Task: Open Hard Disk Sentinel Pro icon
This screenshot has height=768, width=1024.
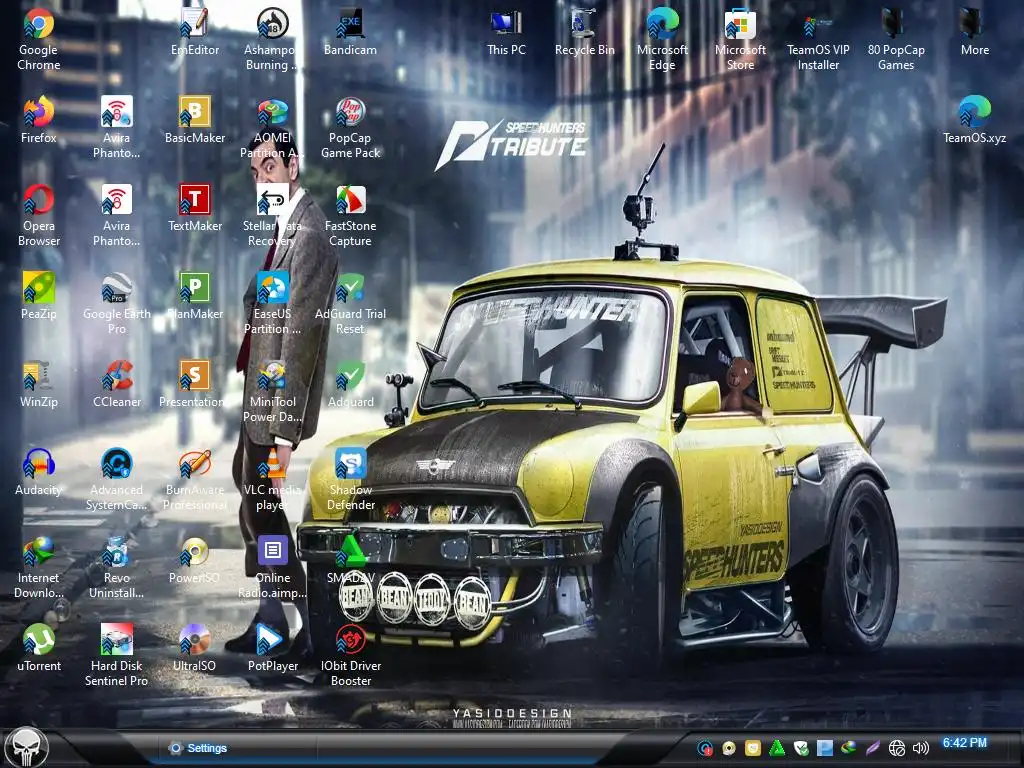Action: [x=116, y=655]
